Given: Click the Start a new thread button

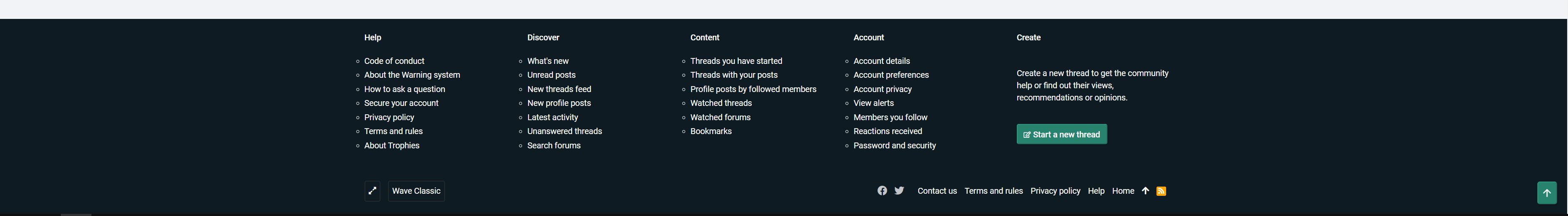Looking at the screenshot, I should tap(1062, 134).
